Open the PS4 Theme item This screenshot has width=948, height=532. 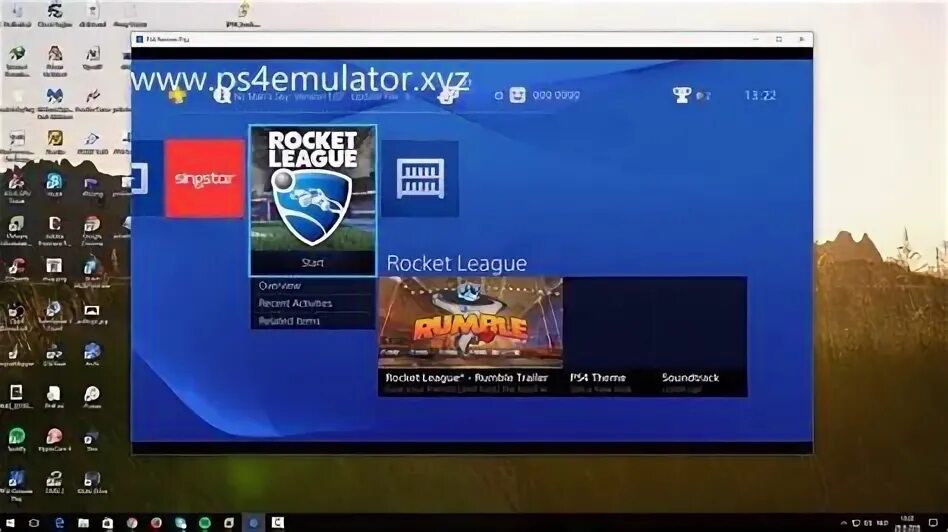pyautogui.click(x=598, y=378)
